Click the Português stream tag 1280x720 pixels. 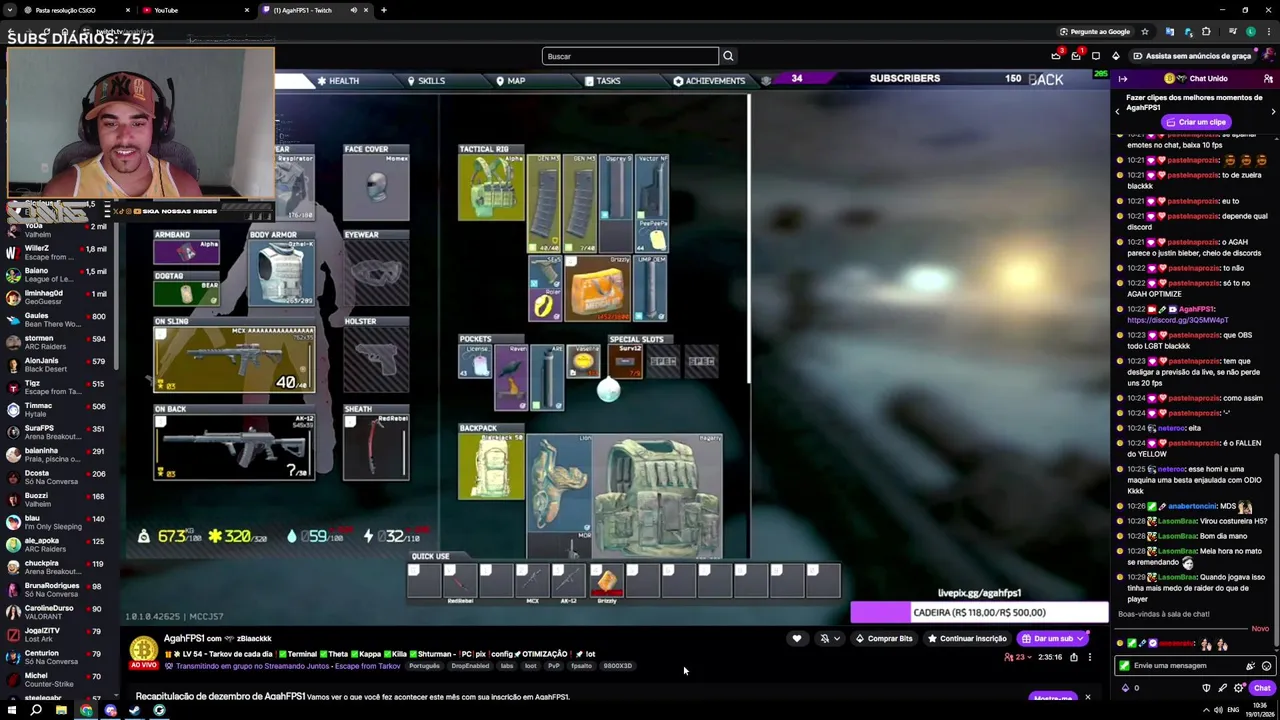423,666
